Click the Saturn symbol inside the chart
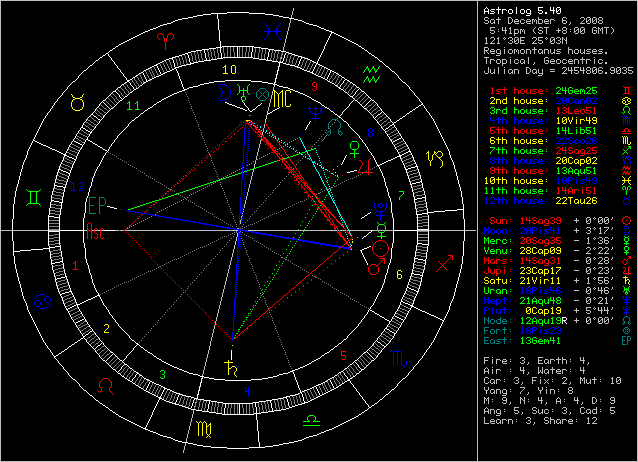 [232, 364]
